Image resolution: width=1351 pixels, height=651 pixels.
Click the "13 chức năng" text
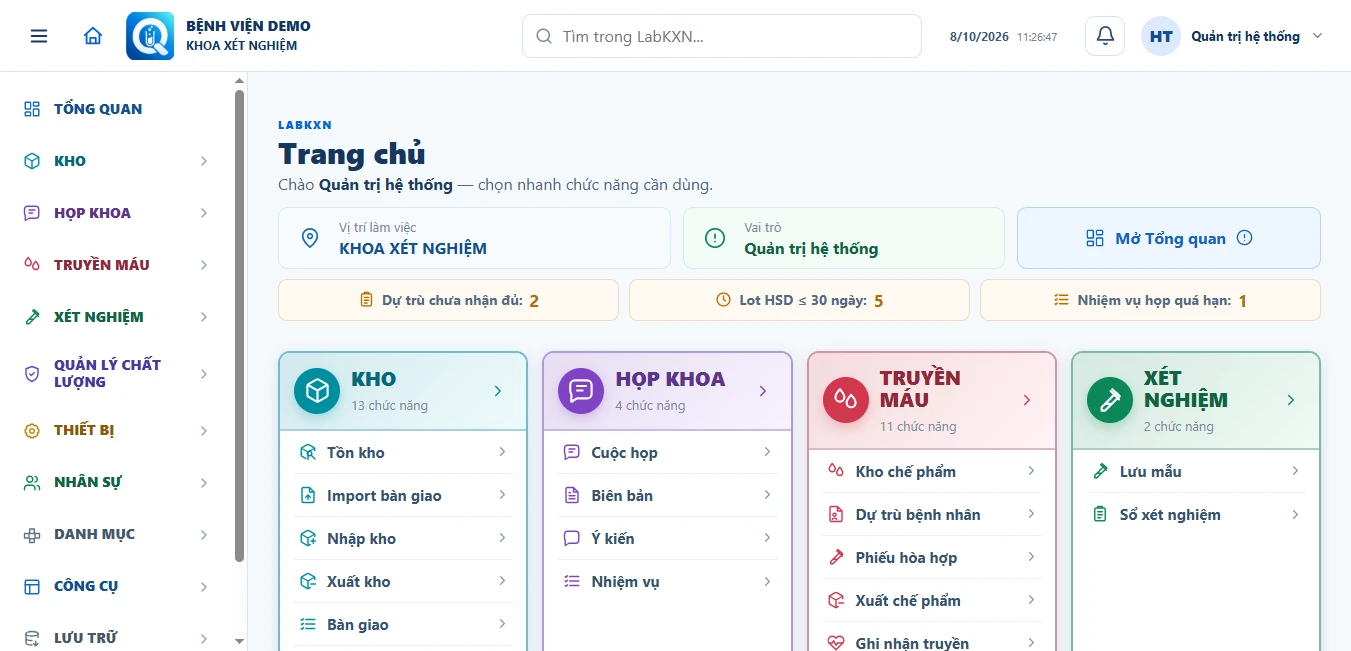pyautogui.click(x=389, y=405)
